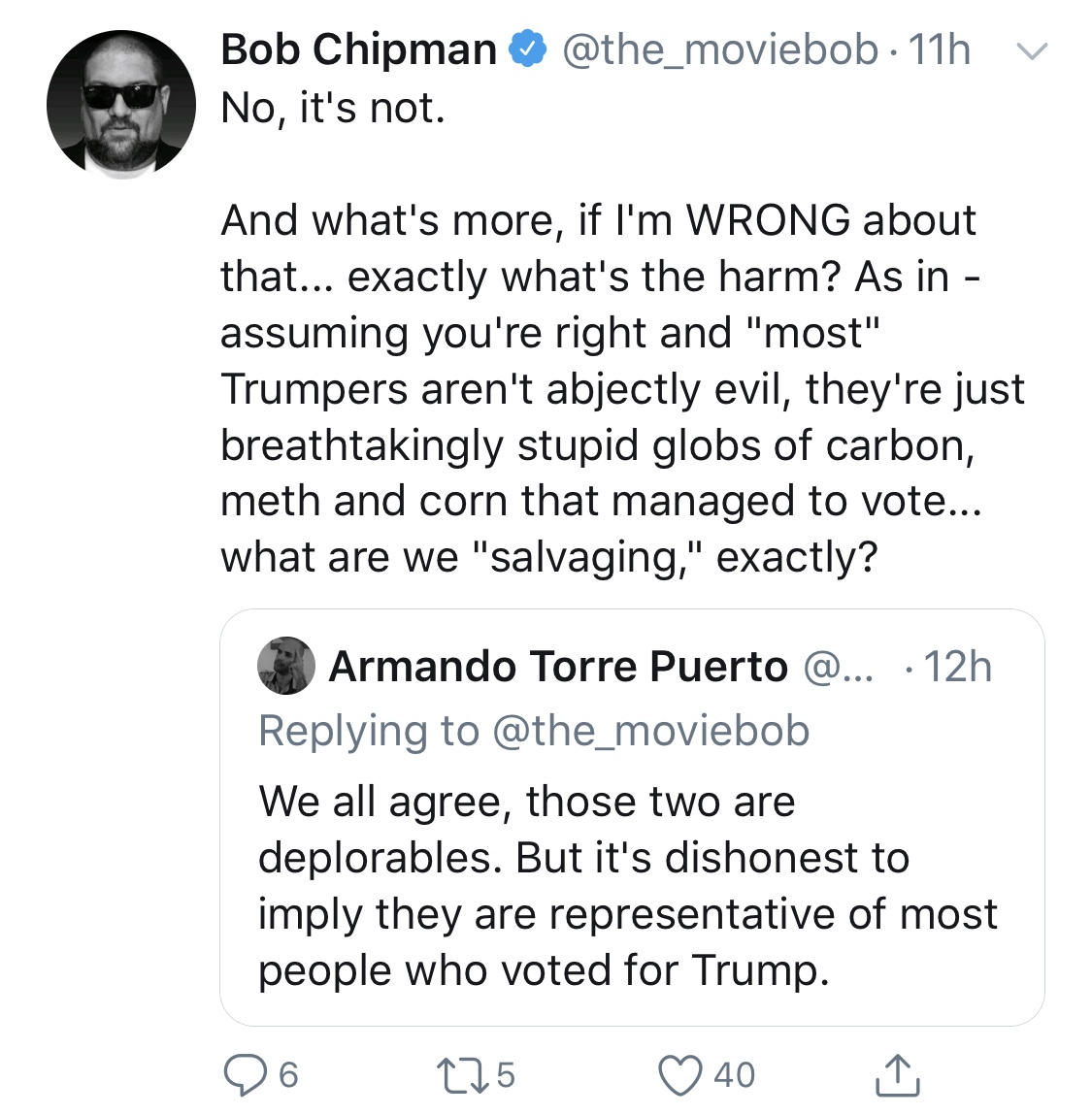1092x1115 pixels.
Task: Click the reply count 6
Action: [x=288, y=1075]
